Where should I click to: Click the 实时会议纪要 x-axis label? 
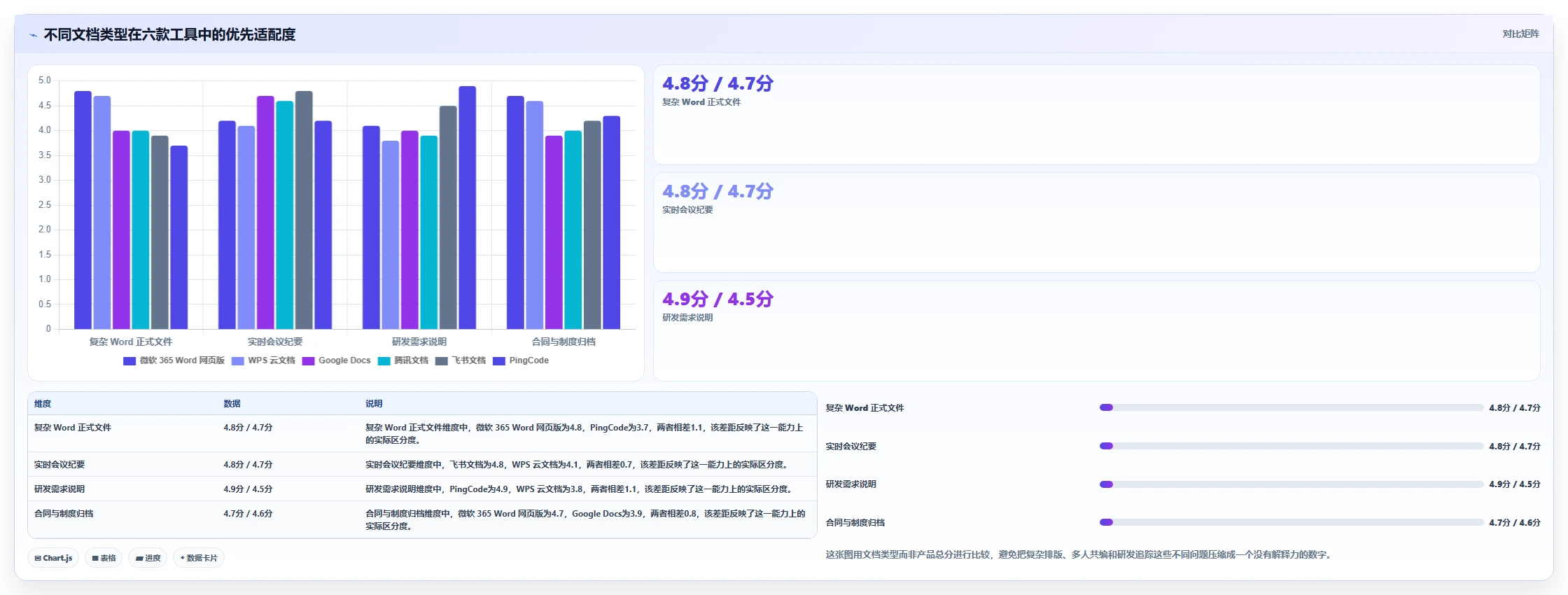click(x=275, y=342)
